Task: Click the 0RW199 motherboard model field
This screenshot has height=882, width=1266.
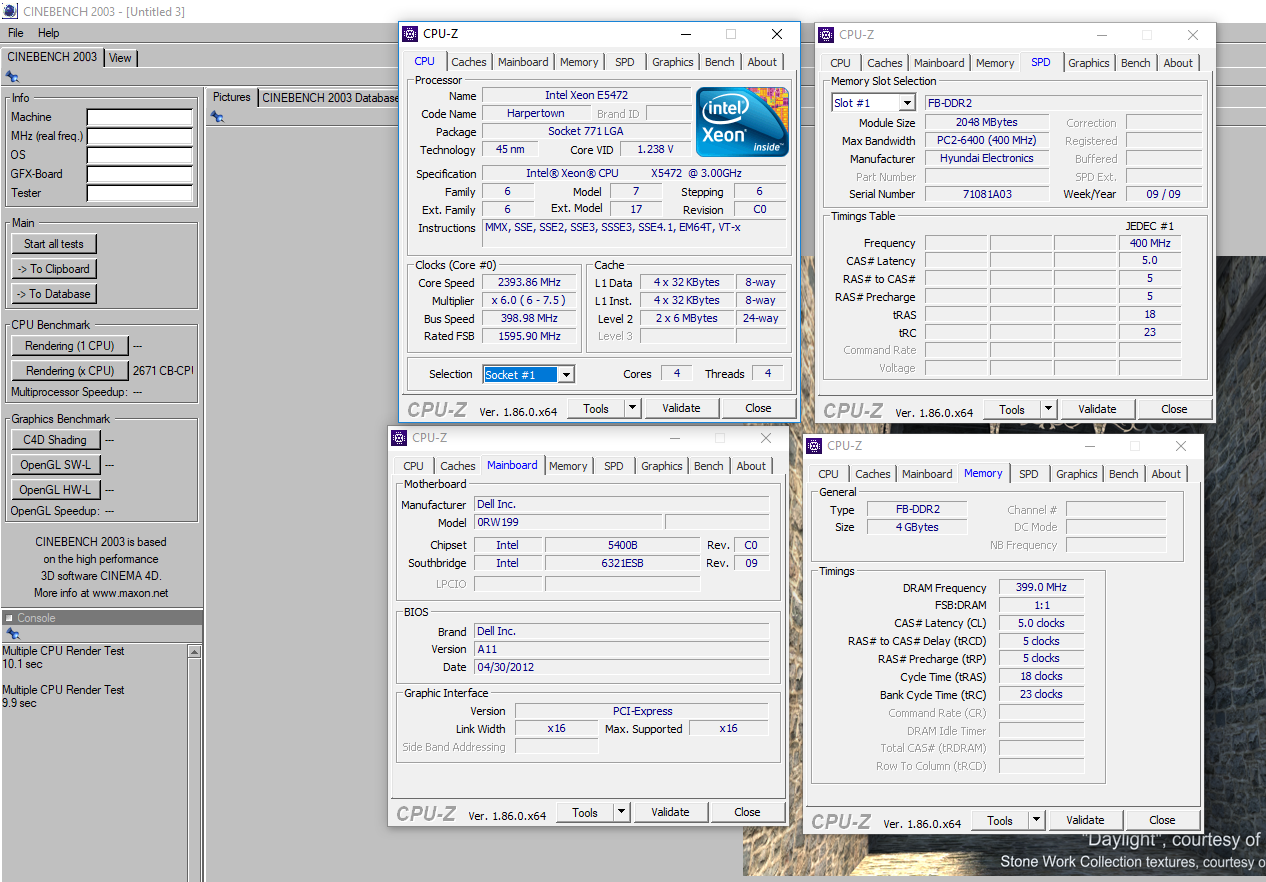Action: 567,522
